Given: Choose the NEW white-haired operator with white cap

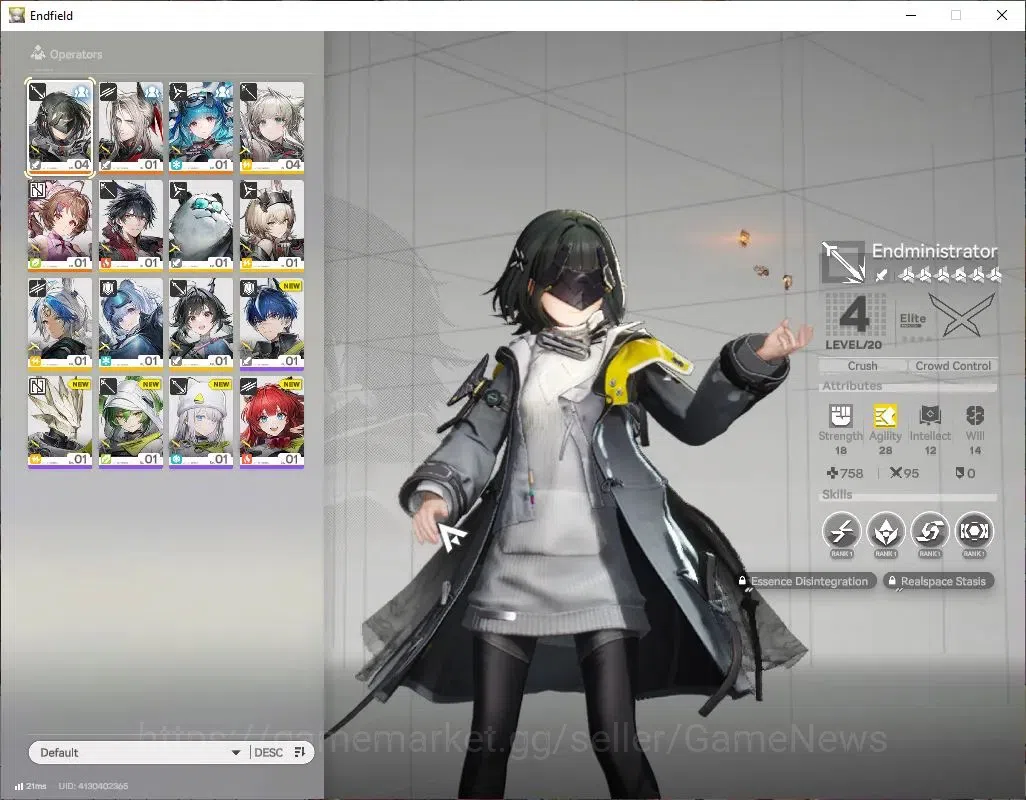Looking at the screenshot, I should pyautogui.click(x=201, y=422).
